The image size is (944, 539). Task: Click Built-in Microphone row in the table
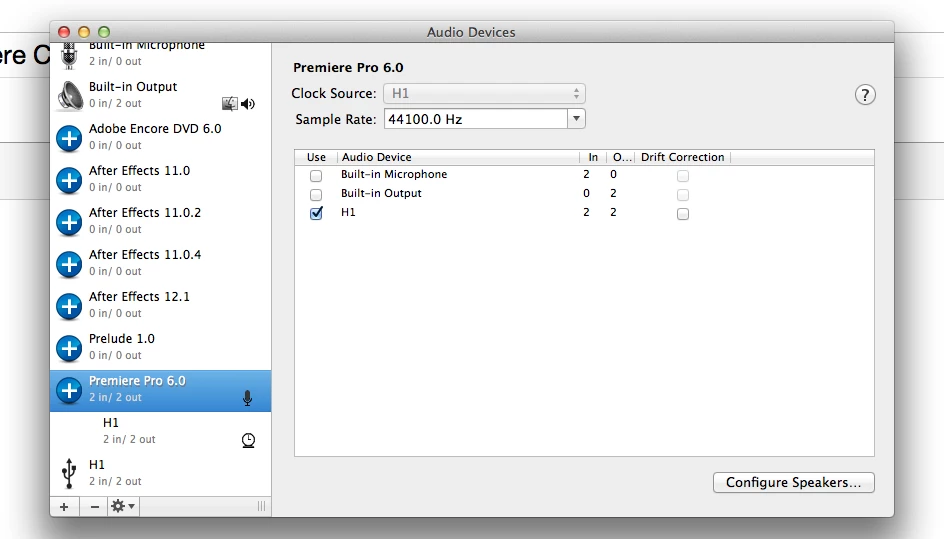[584, 175]
